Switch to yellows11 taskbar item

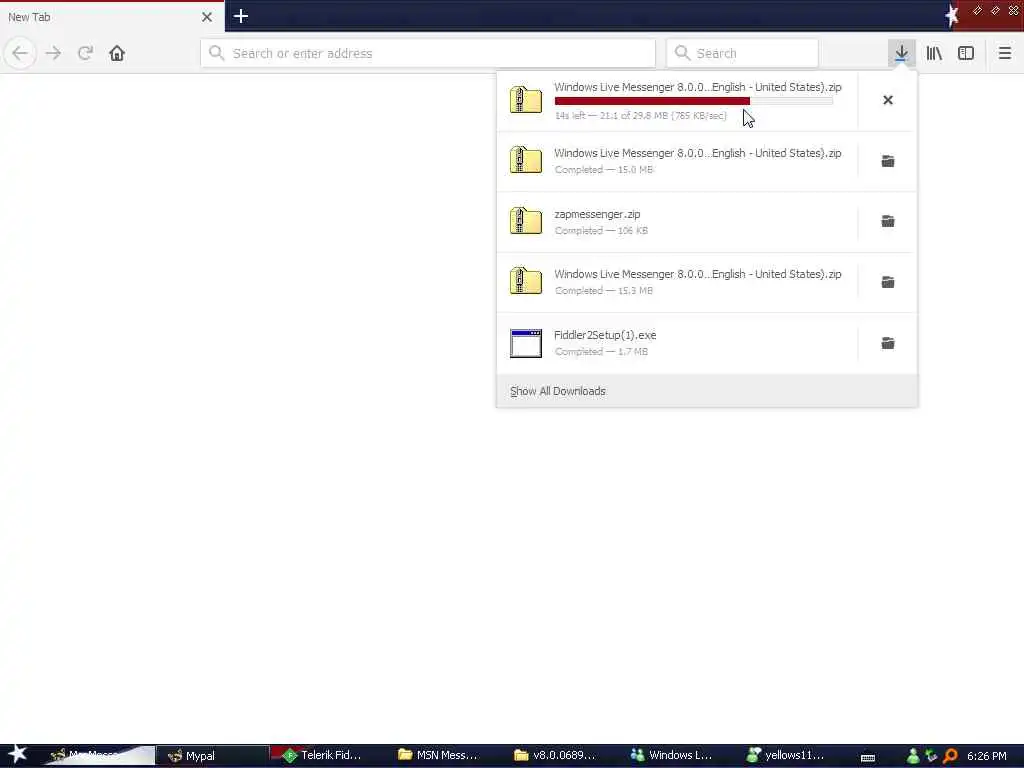tap(787, 756)
